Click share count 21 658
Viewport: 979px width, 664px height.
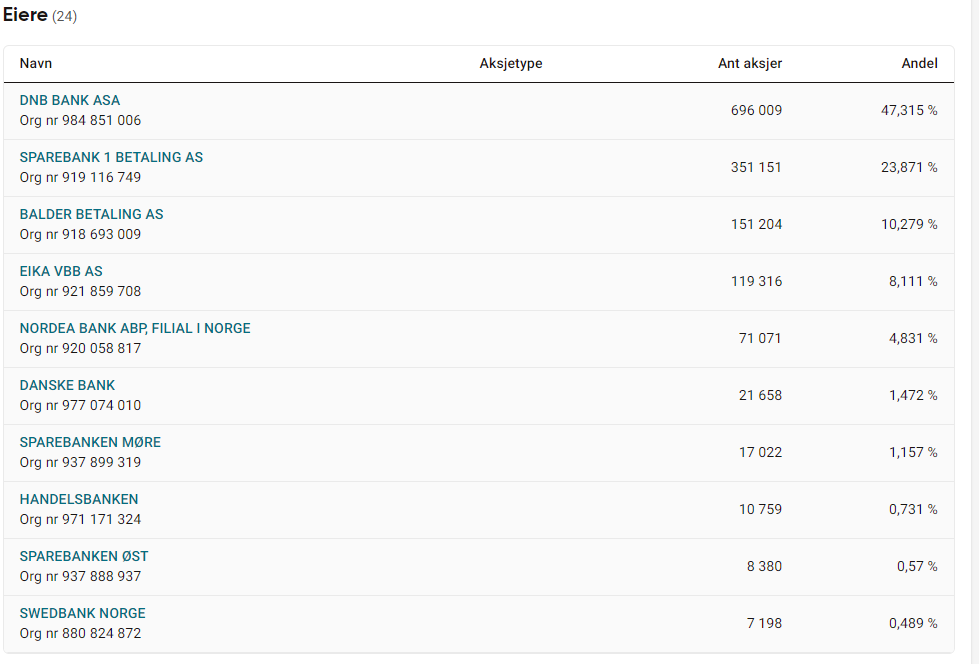click(x=760, y=395)
